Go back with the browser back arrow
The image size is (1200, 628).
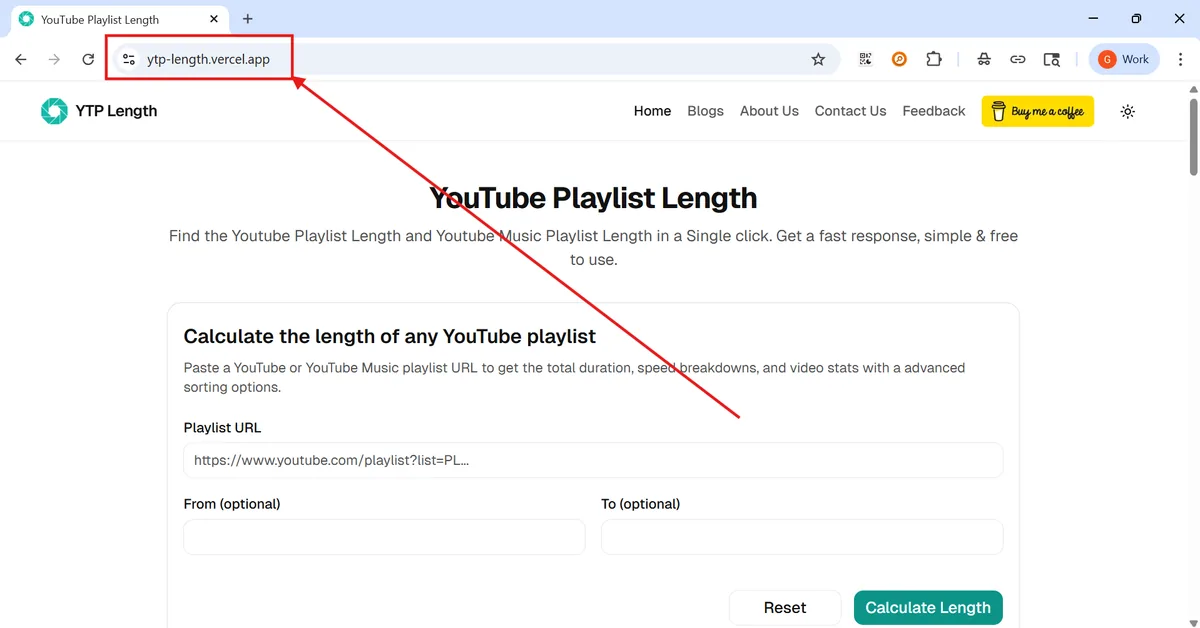tap(21, 60)
